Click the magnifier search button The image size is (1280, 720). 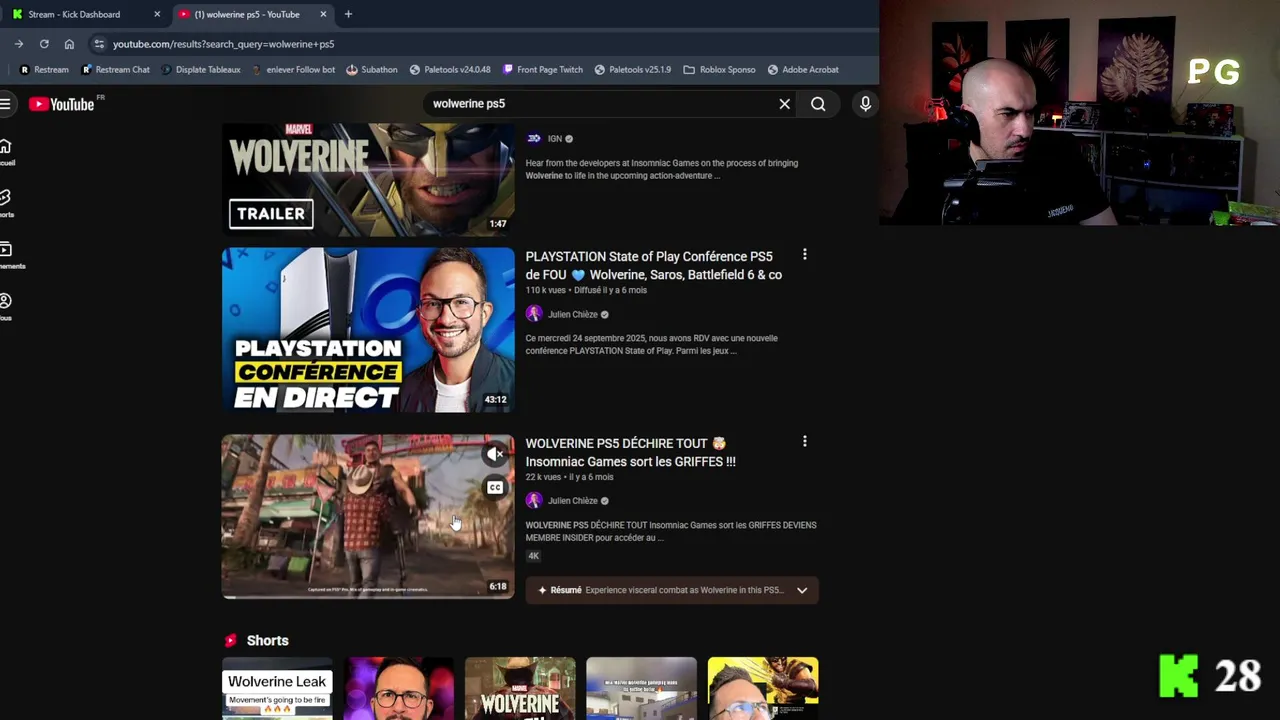coord(818,104)
